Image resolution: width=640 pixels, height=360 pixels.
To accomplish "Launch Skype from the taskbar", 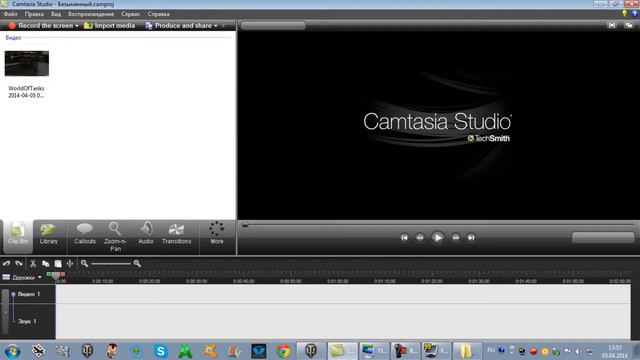I will coord(161,351).
